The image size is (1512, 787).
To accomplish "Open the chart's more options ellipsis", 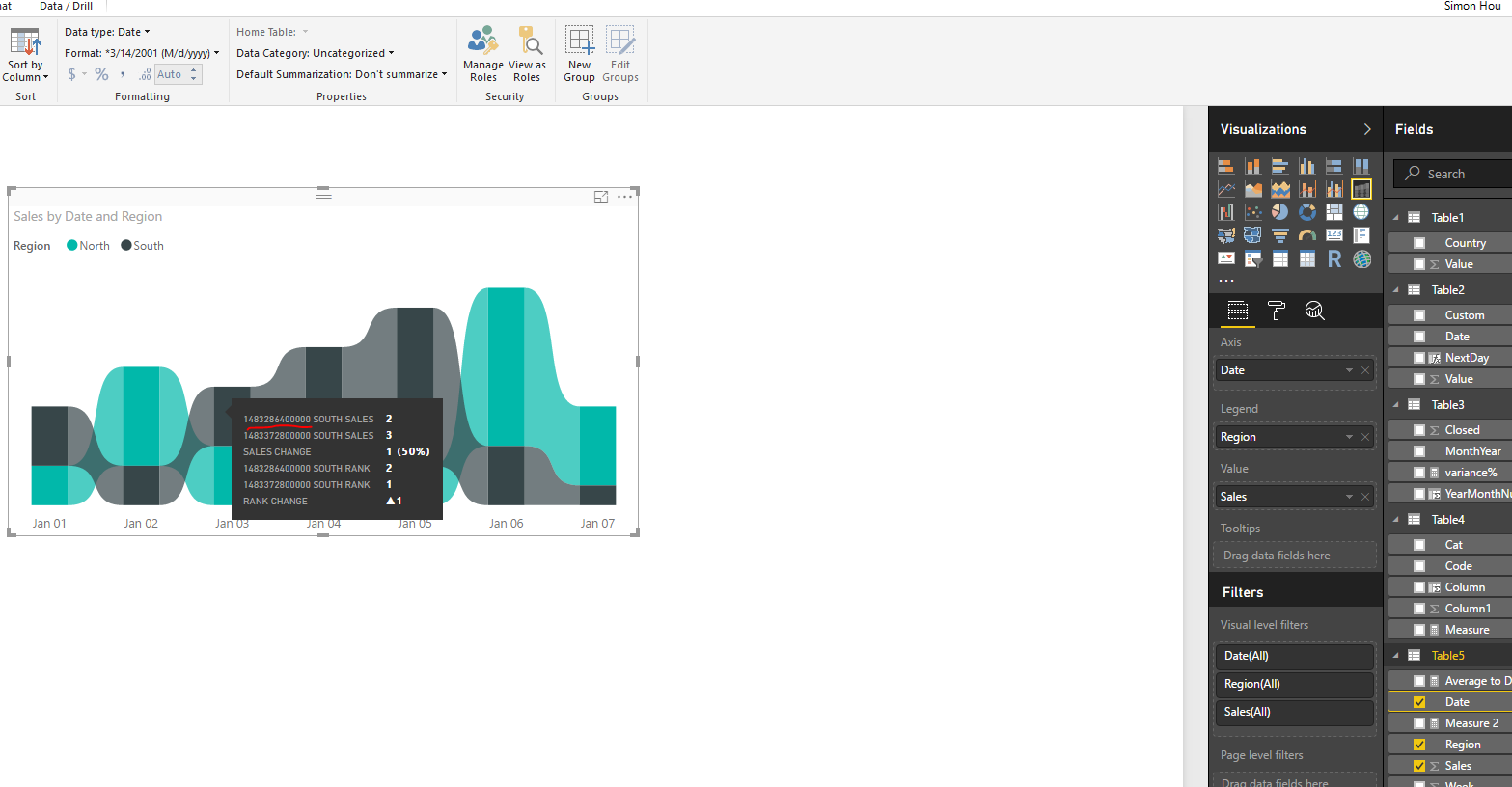I will pos(625,197).
